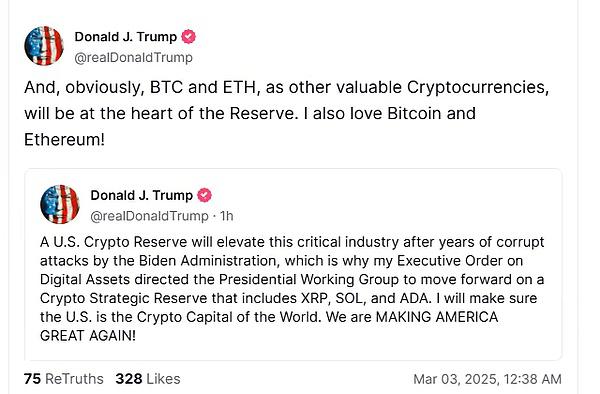Click the GREAT AGAIN! text in the quoted post
Screen dimensions: 600x394
pyautogui.click(x=88, y=335)
